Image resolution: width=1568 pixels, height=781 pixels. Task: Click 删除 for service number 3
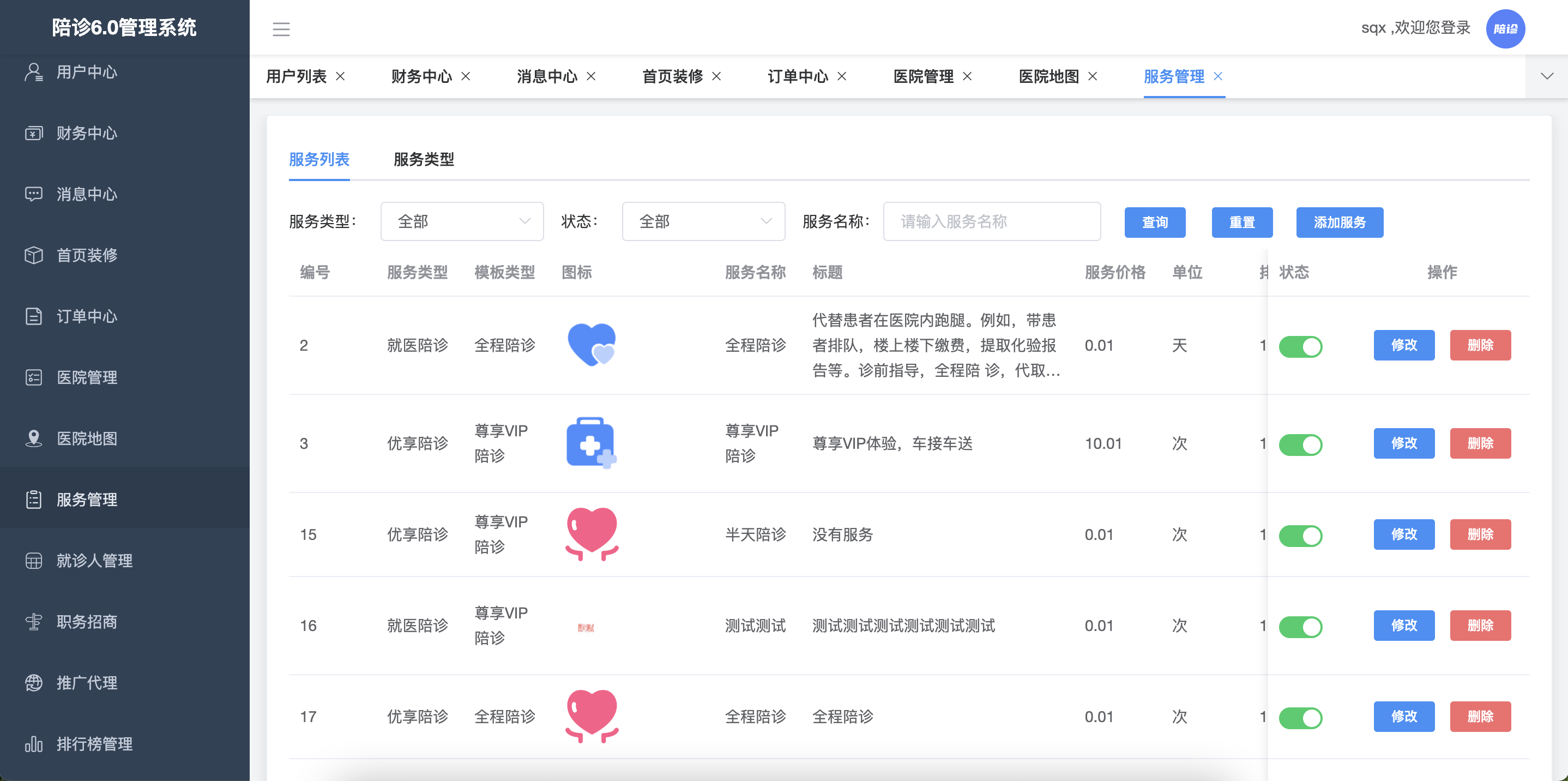pyautogui.click(x=1480, y=443)
